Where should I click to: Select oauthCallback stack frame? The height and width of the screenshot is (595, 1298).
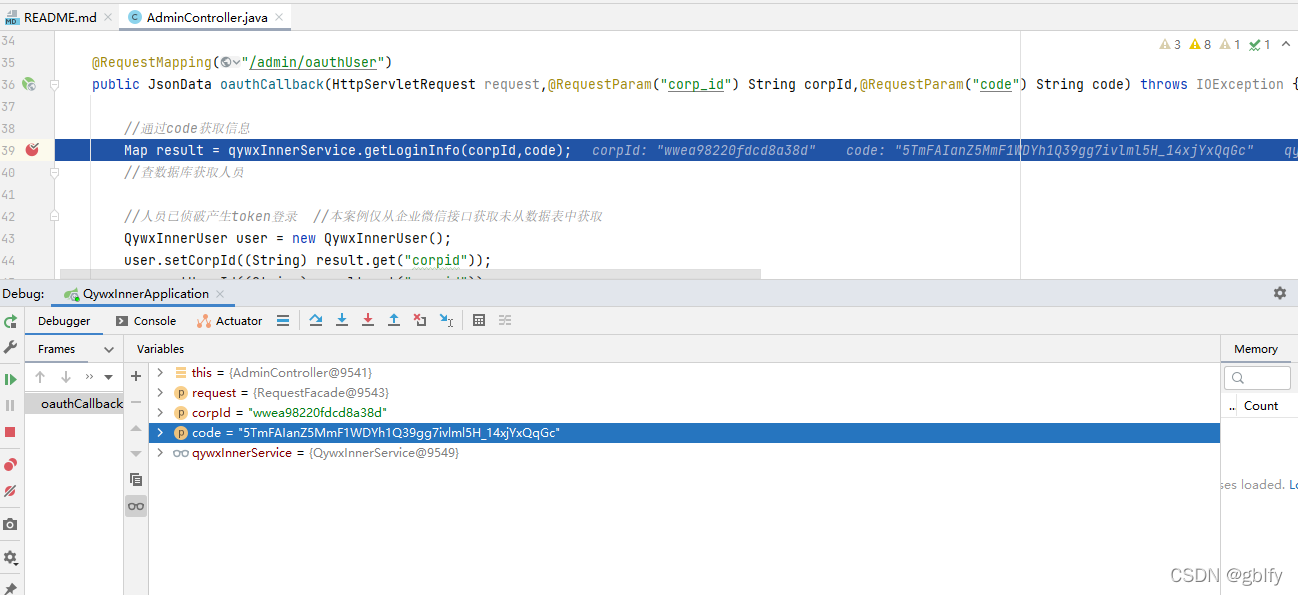click(74, 404)
